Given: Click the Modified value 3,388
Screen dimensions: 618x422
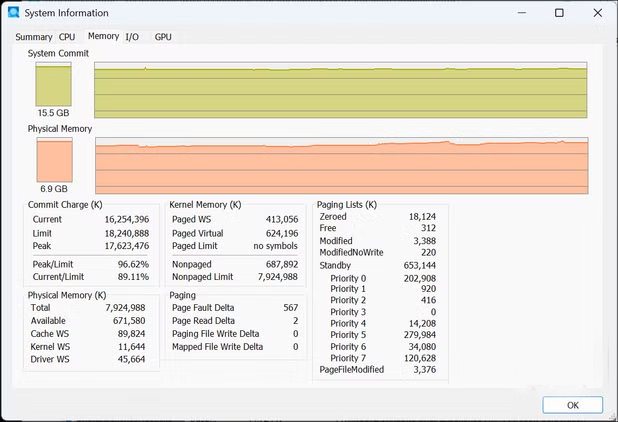Looking at the screenshot, I should pyautogui.click(x=424, y=241).
